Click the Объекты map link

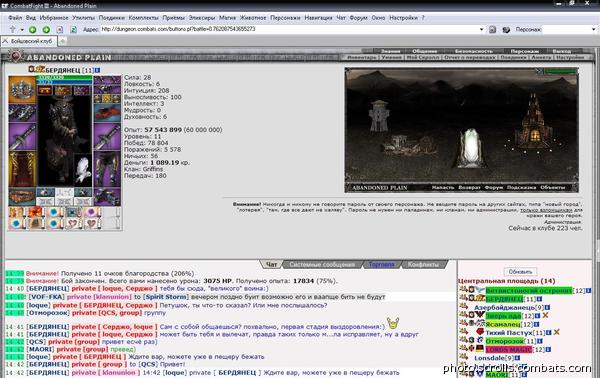[553, 187]
